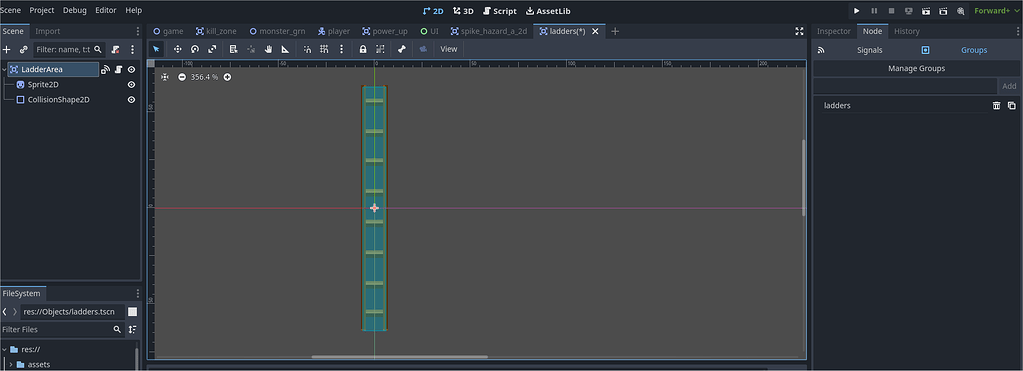The height and width of the screenshot is (371, 1023).
Task: Open the script attached to LadderArea
Action: pyautogui.click(x=118, y=69)
